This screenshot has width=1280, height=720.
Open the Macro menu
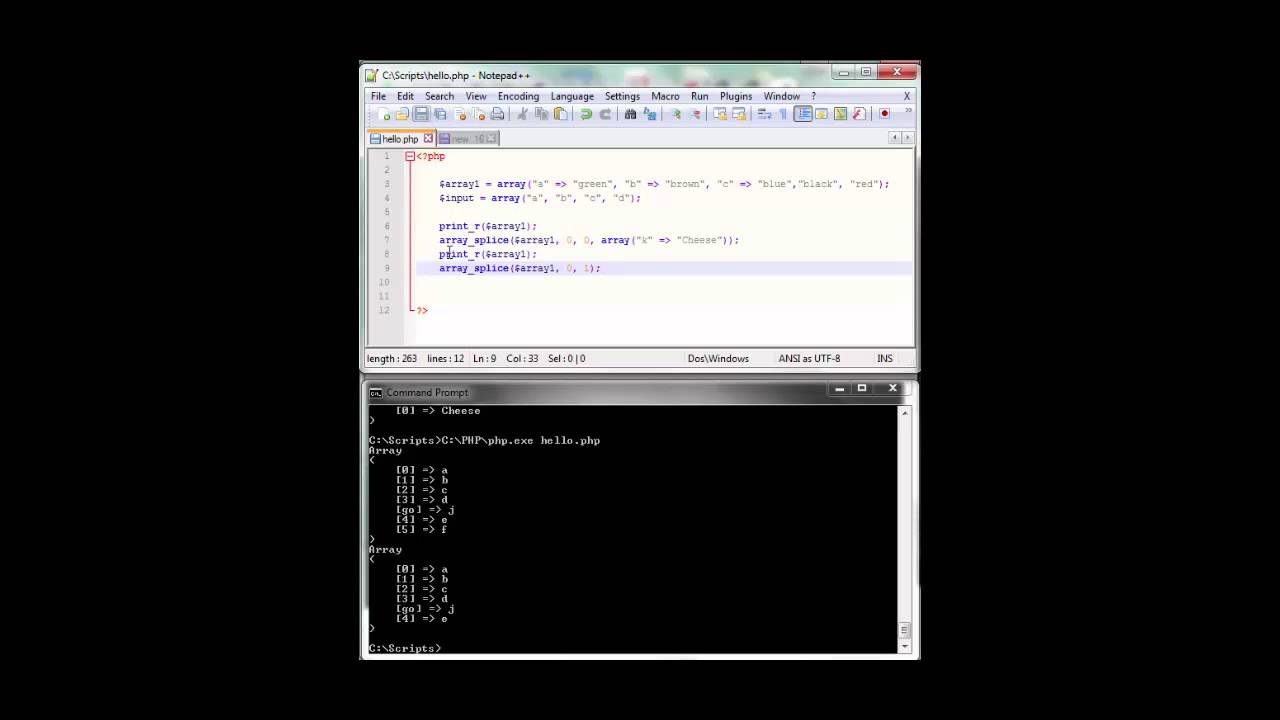665,96
